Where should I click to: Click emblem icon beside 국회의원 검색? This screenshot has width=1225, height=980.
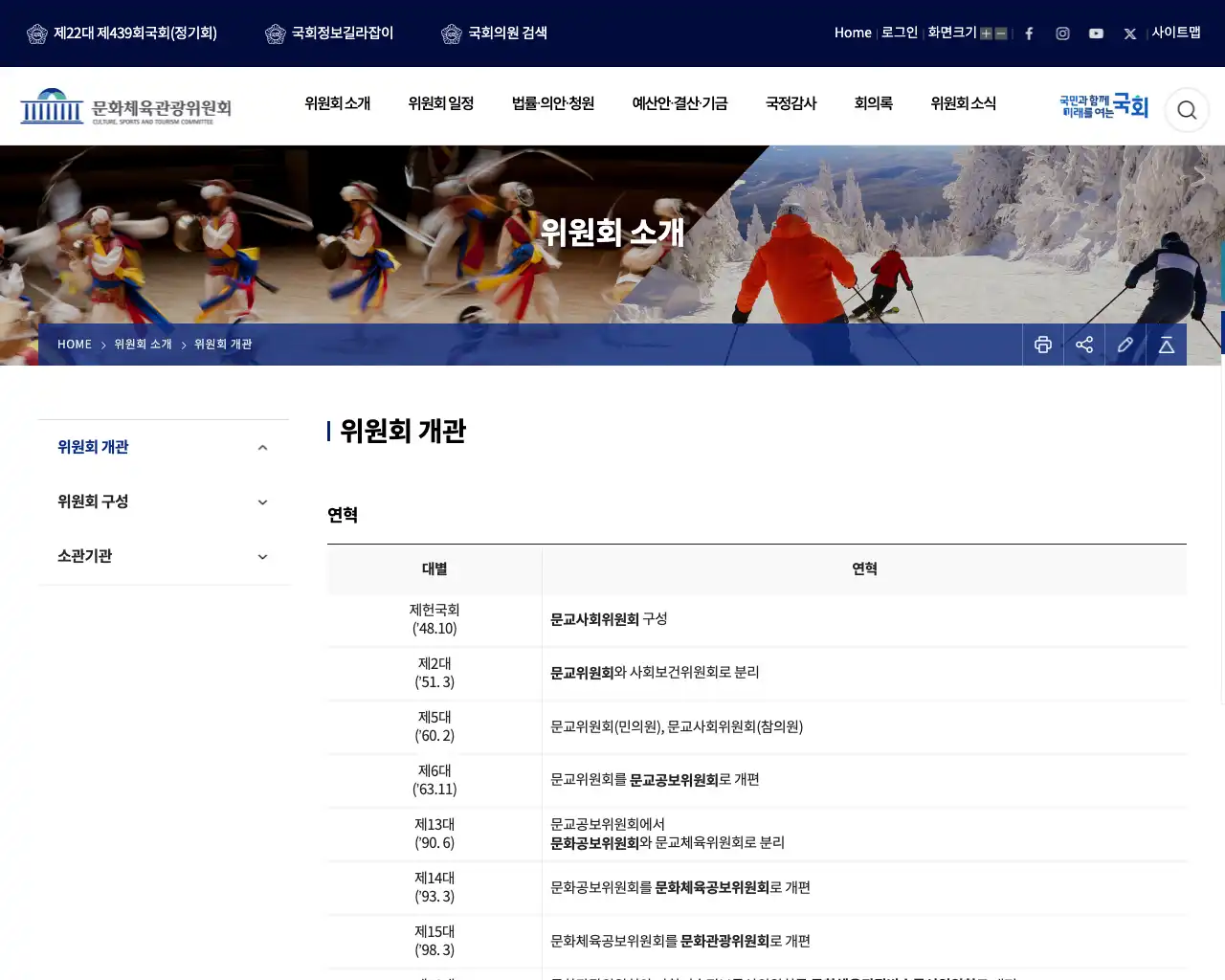452,33
